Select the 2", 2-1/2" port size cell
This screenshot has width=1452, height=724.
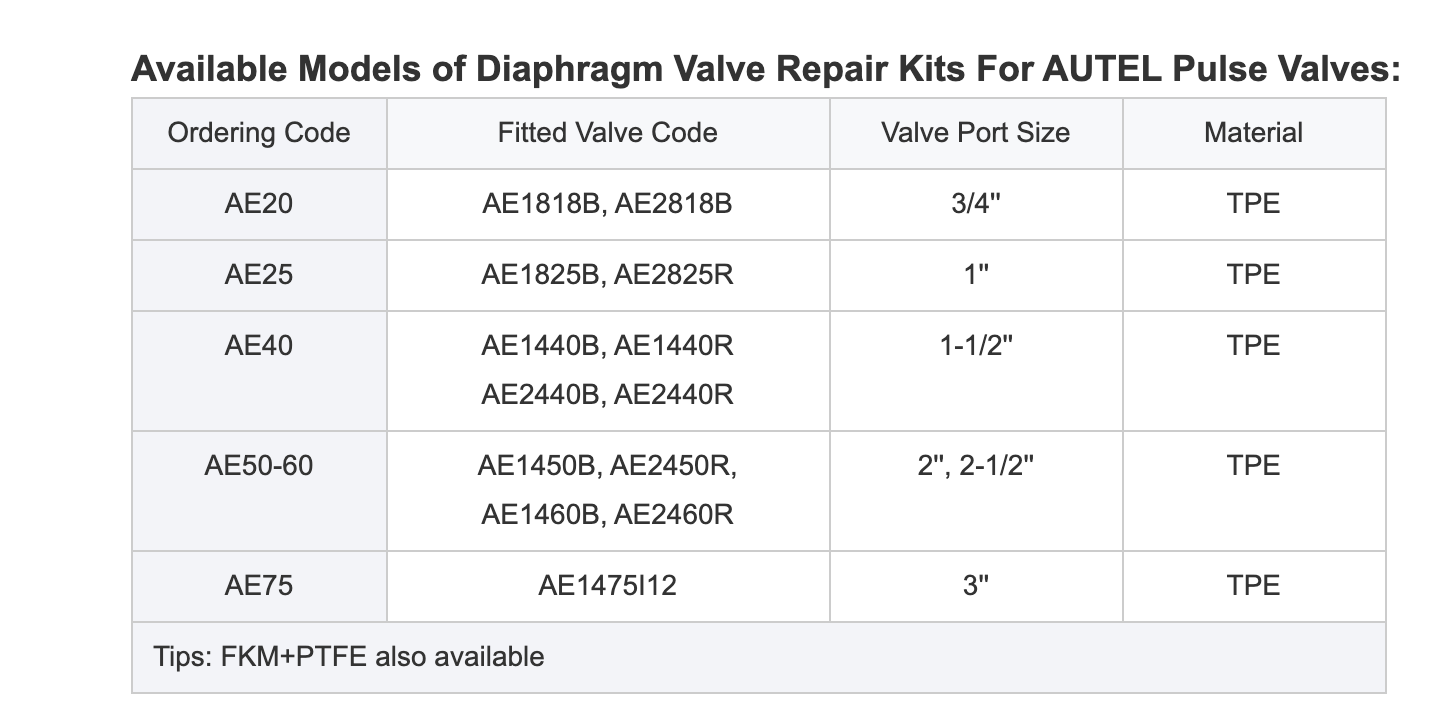[976, 491]
